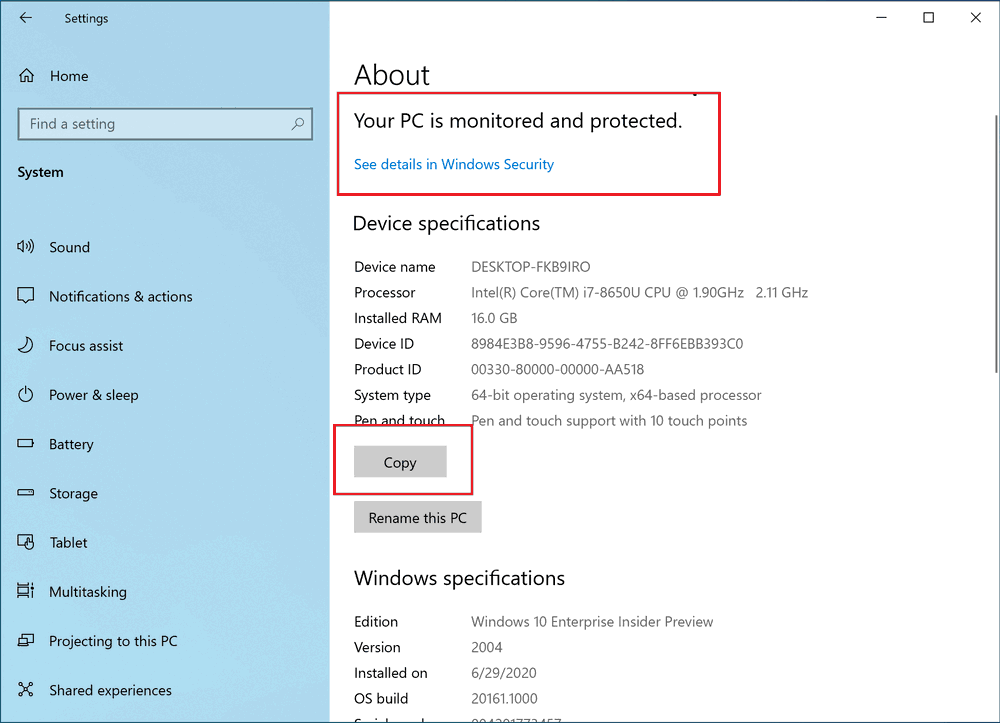1000x723 pixels.
Task: Click the Storage drive icon
Action: 26,493
